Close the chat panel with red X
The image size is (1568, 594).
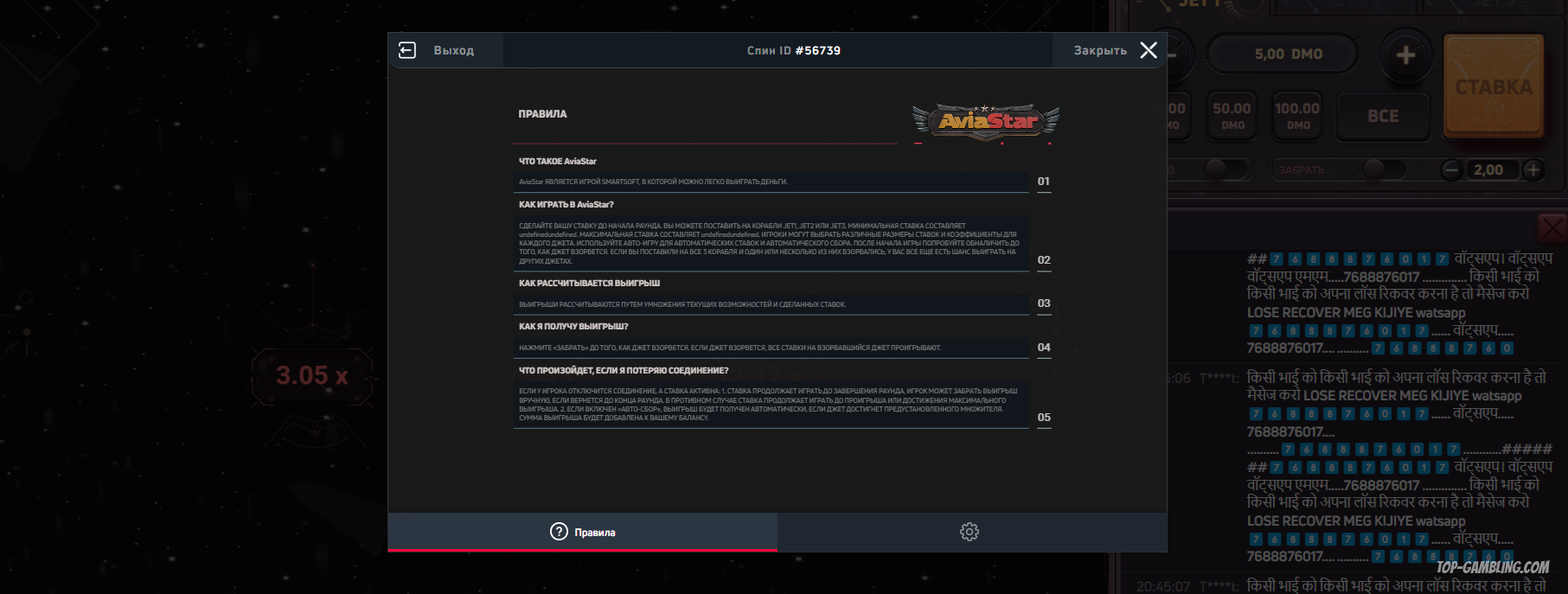[x=1552, y=228]
